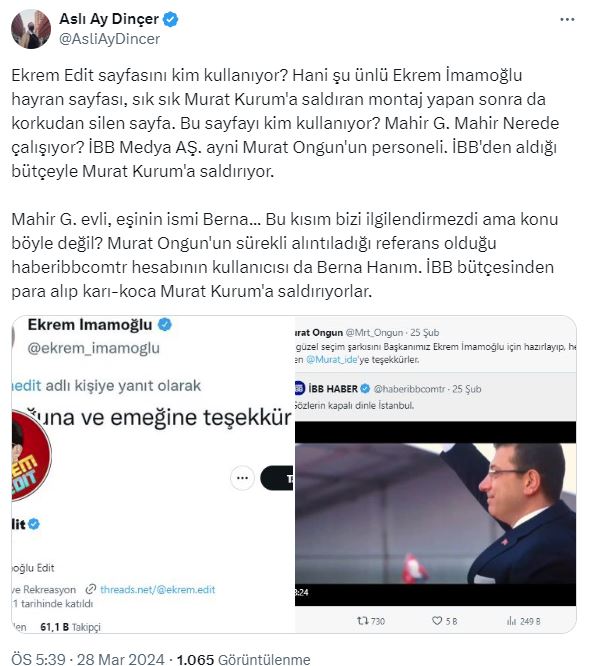
Task: Click the view statistics icon showing 249 B
Action: (511, 621)
